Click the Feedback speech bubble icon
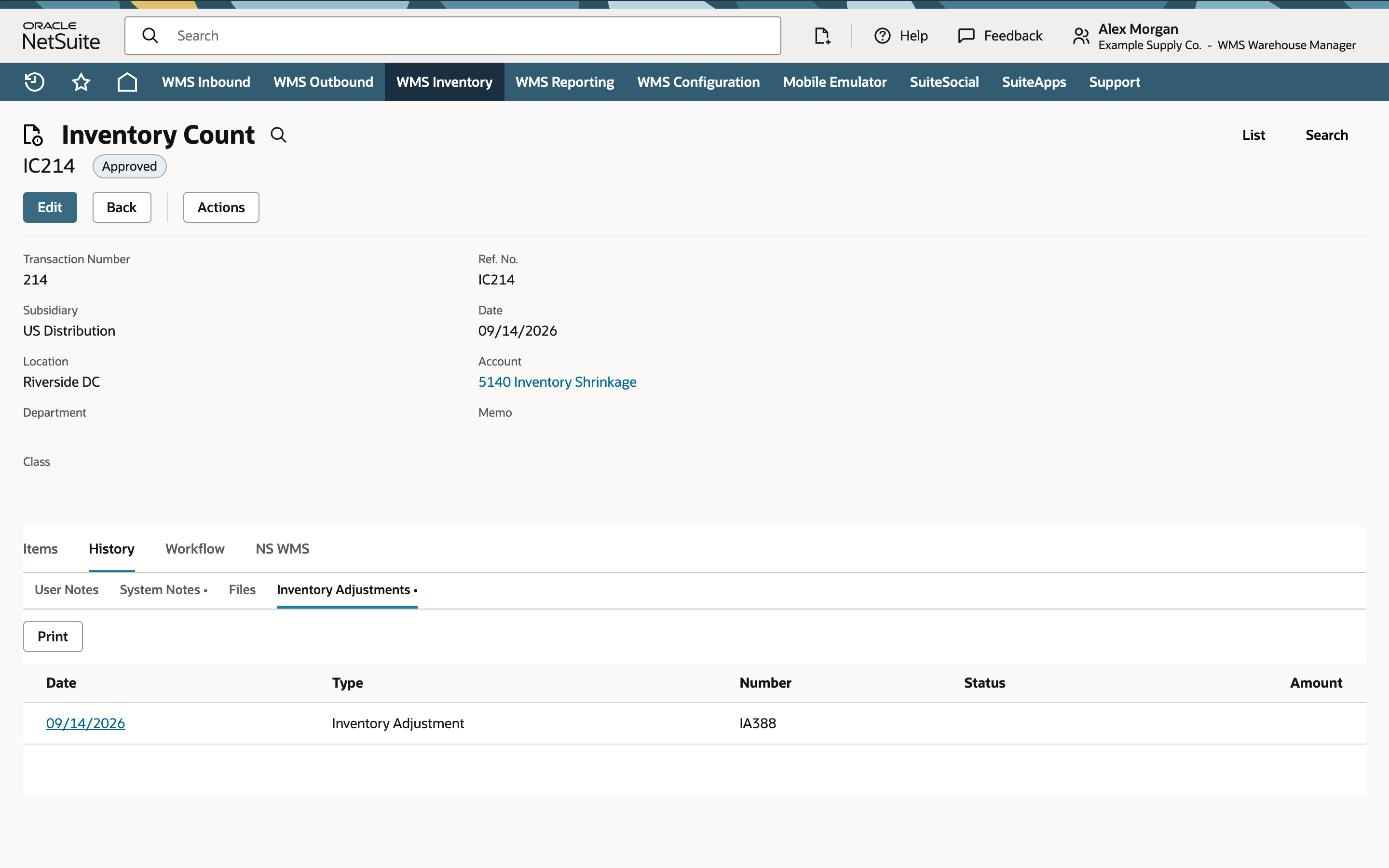Image resolution: width=1389 pixels, height=868 pixels. (x=967, y=36)
